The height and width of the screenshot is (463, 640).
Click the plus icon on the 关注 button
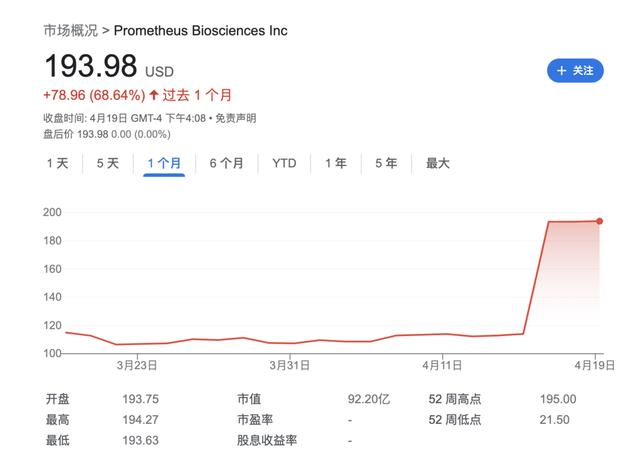click(562, 71)
